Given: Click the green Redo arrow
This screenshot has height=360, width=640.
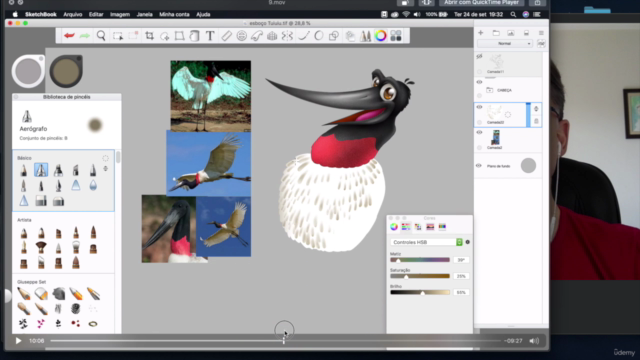Looking at the screenshot, I should 84,36.
